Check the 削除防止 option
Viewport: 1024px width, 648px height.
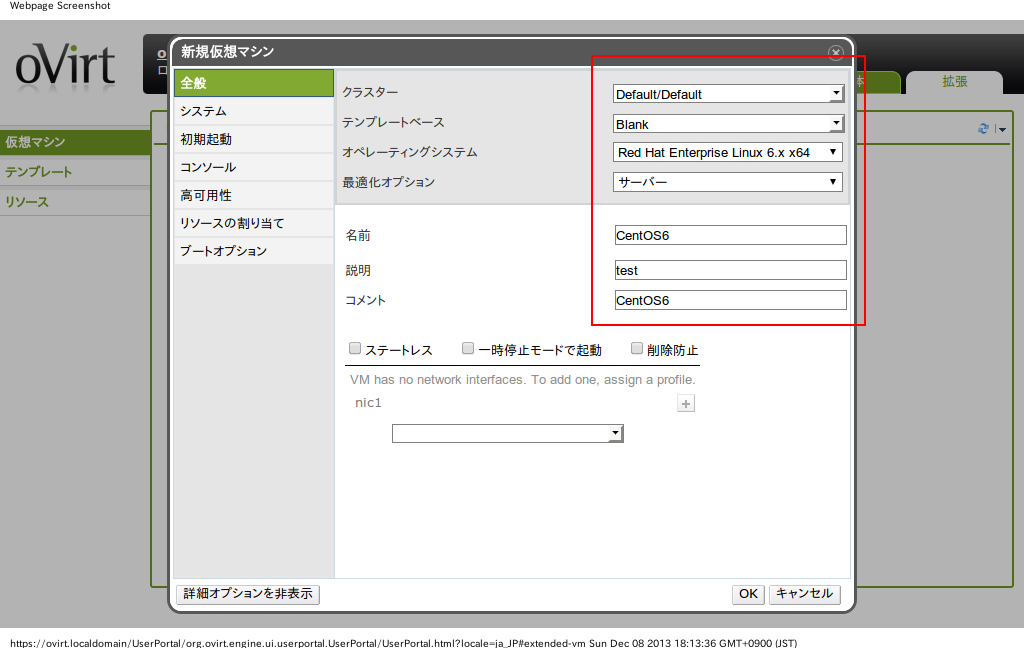[637, 349]
